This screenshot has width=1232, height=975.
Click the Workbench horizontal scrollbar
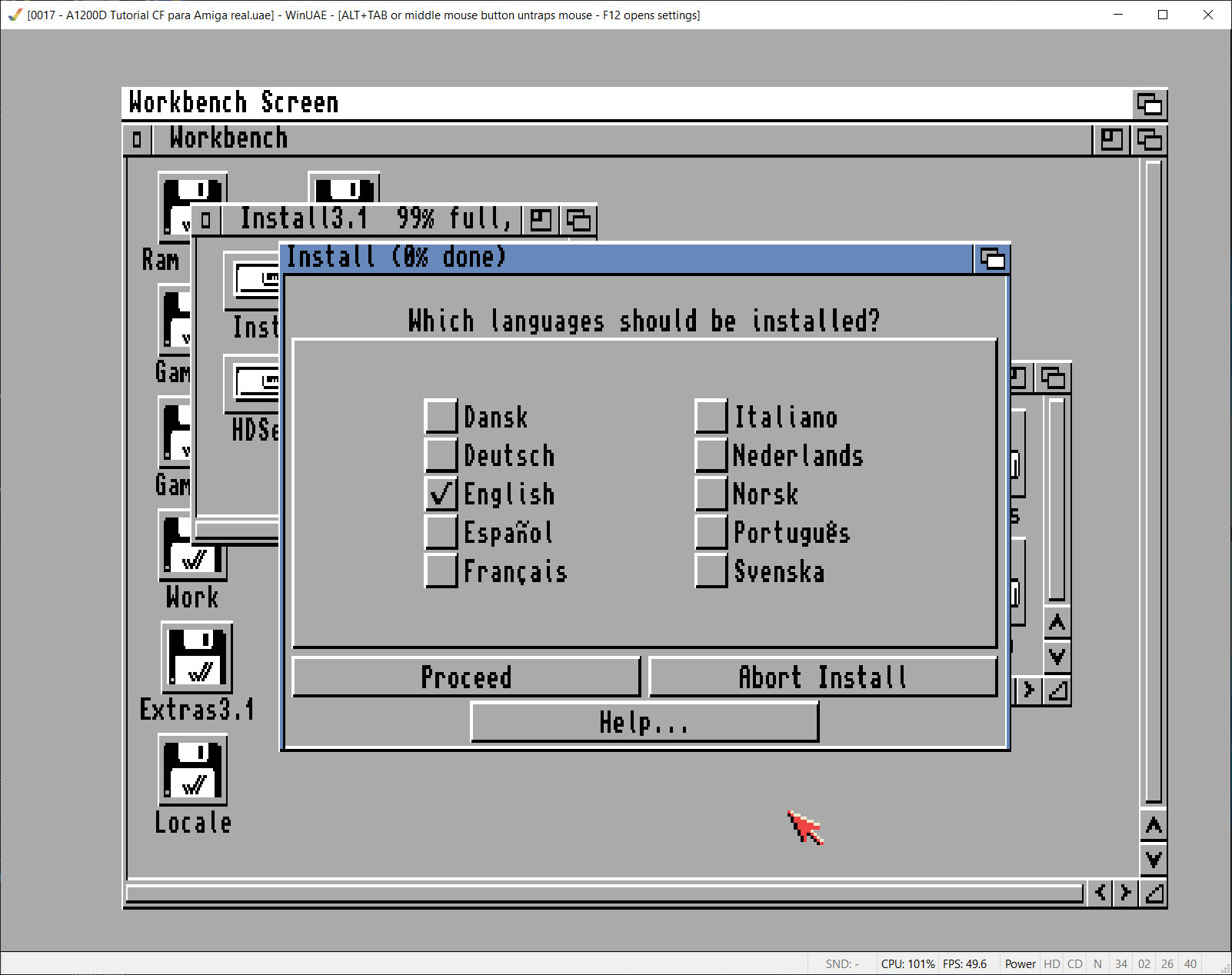pos(604,893)
